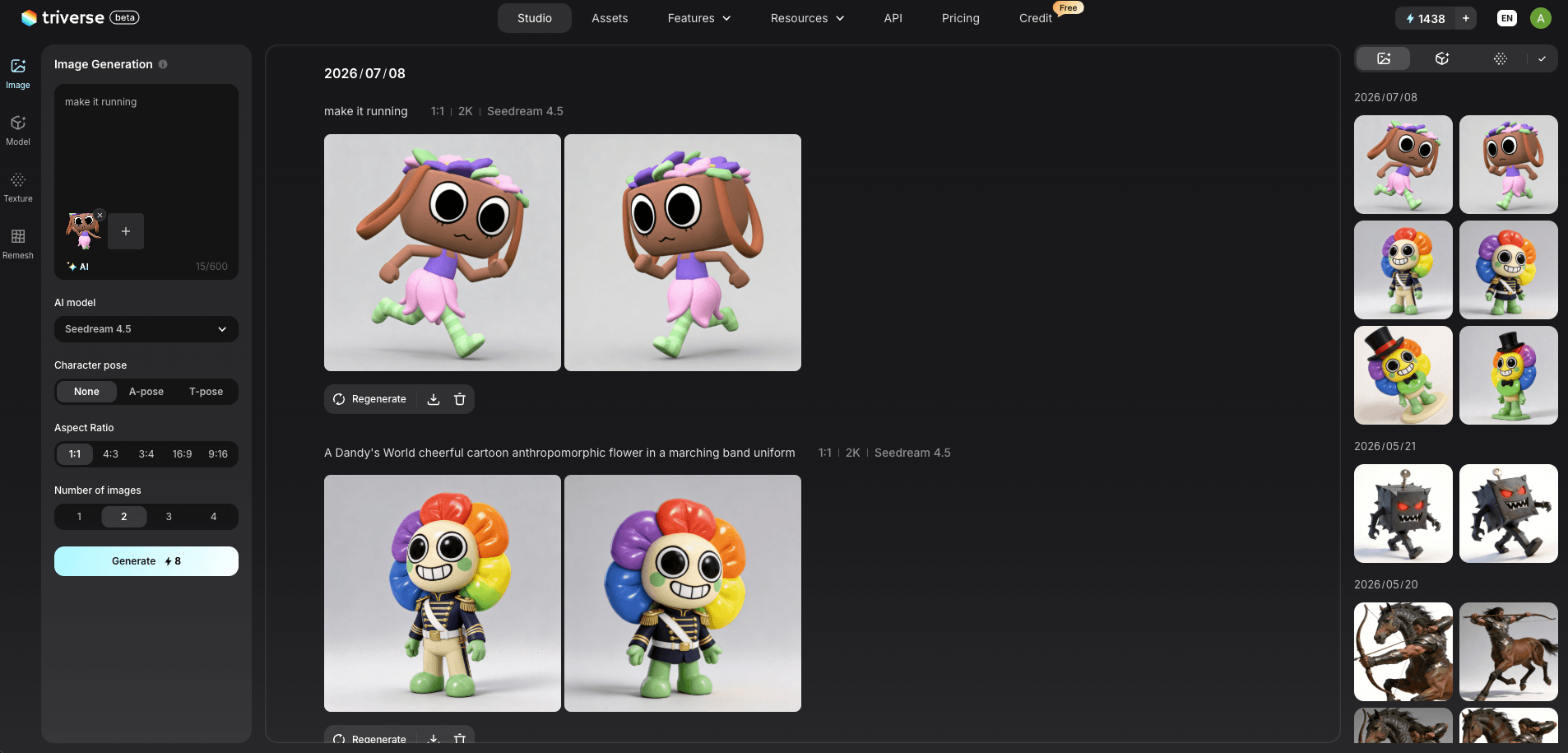
Task: Choose the 1:1 aspect ratio
Action: point(75,454)
